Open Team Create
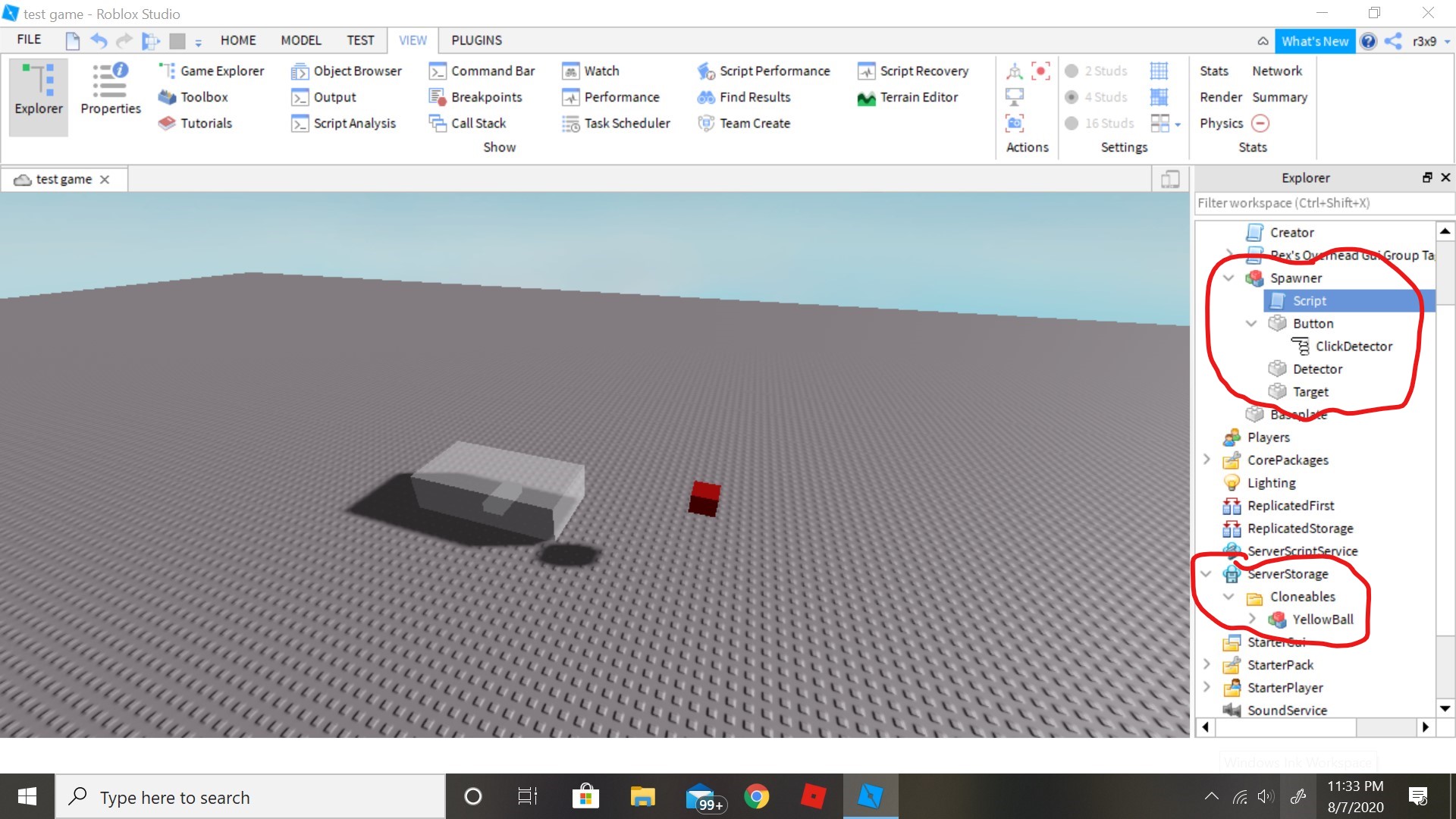Image resolution: width=1456 pixels, height=819 pixels. pyautogui.click(x=744, y=123)
